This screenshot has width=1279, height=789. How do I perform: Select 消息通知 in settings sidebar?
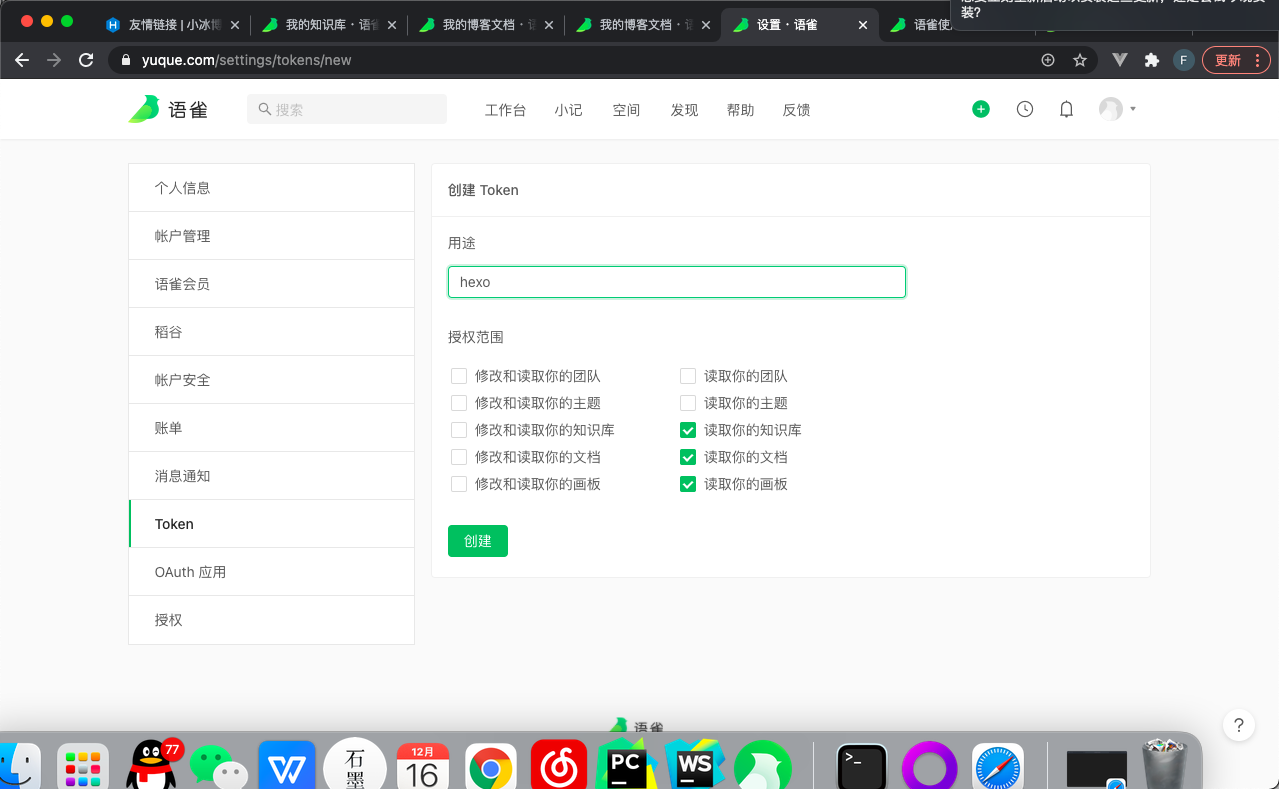click(x=271, y=476)
